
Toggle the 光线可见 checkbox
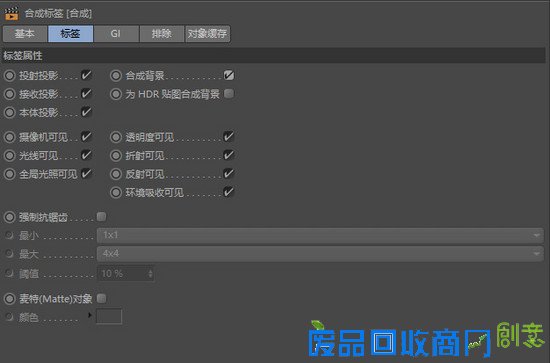[x=86, y=155]
